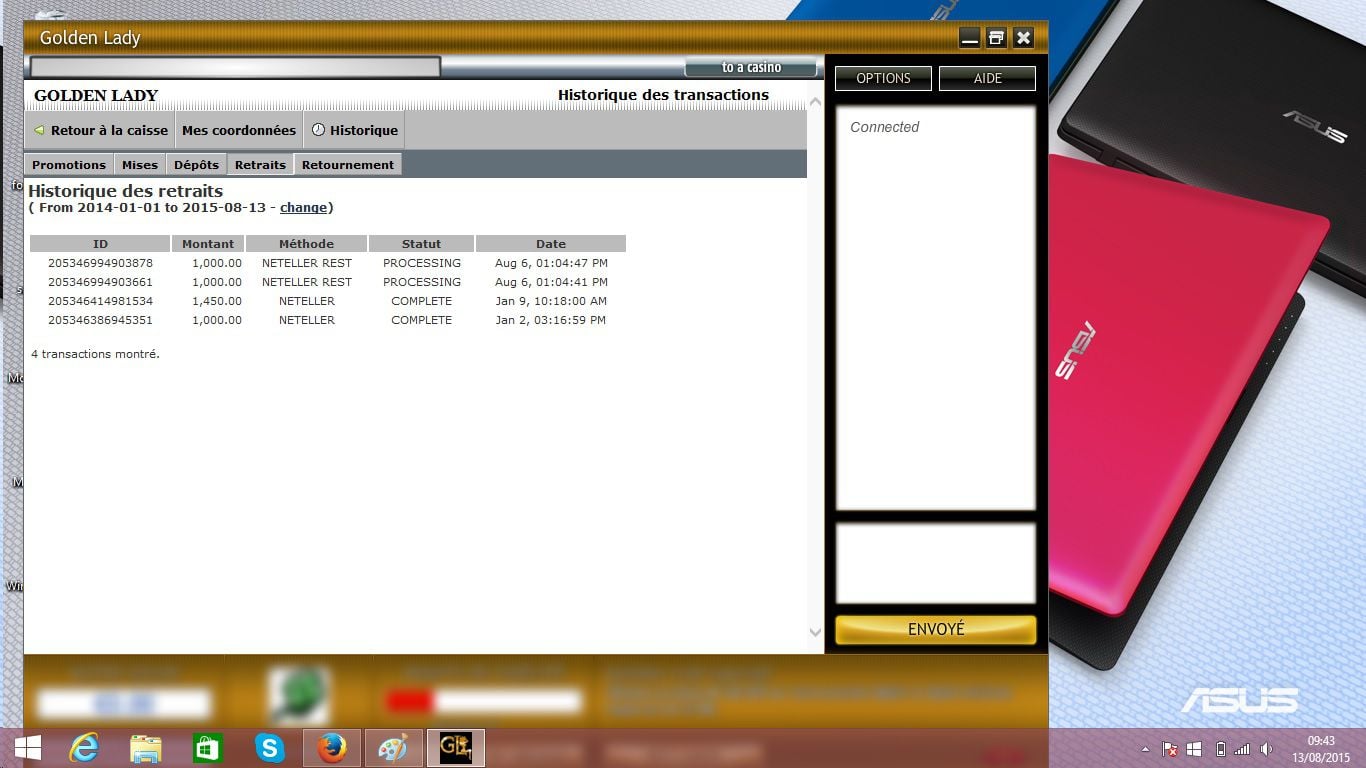Viewport: 1366px width, 768px height.
Task: Switch to Paint in the taskbar
Action: tap(394, 748)
